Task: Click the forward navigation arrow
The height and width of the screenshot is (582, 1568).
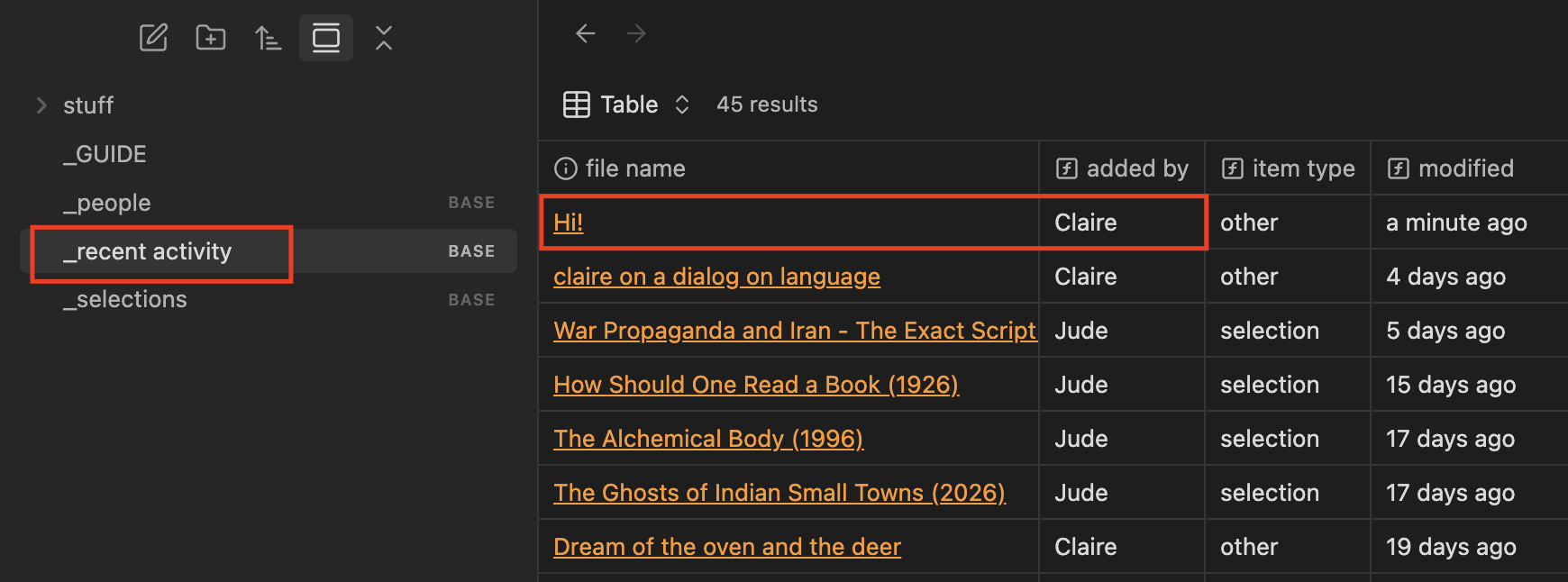Action: 636,33
